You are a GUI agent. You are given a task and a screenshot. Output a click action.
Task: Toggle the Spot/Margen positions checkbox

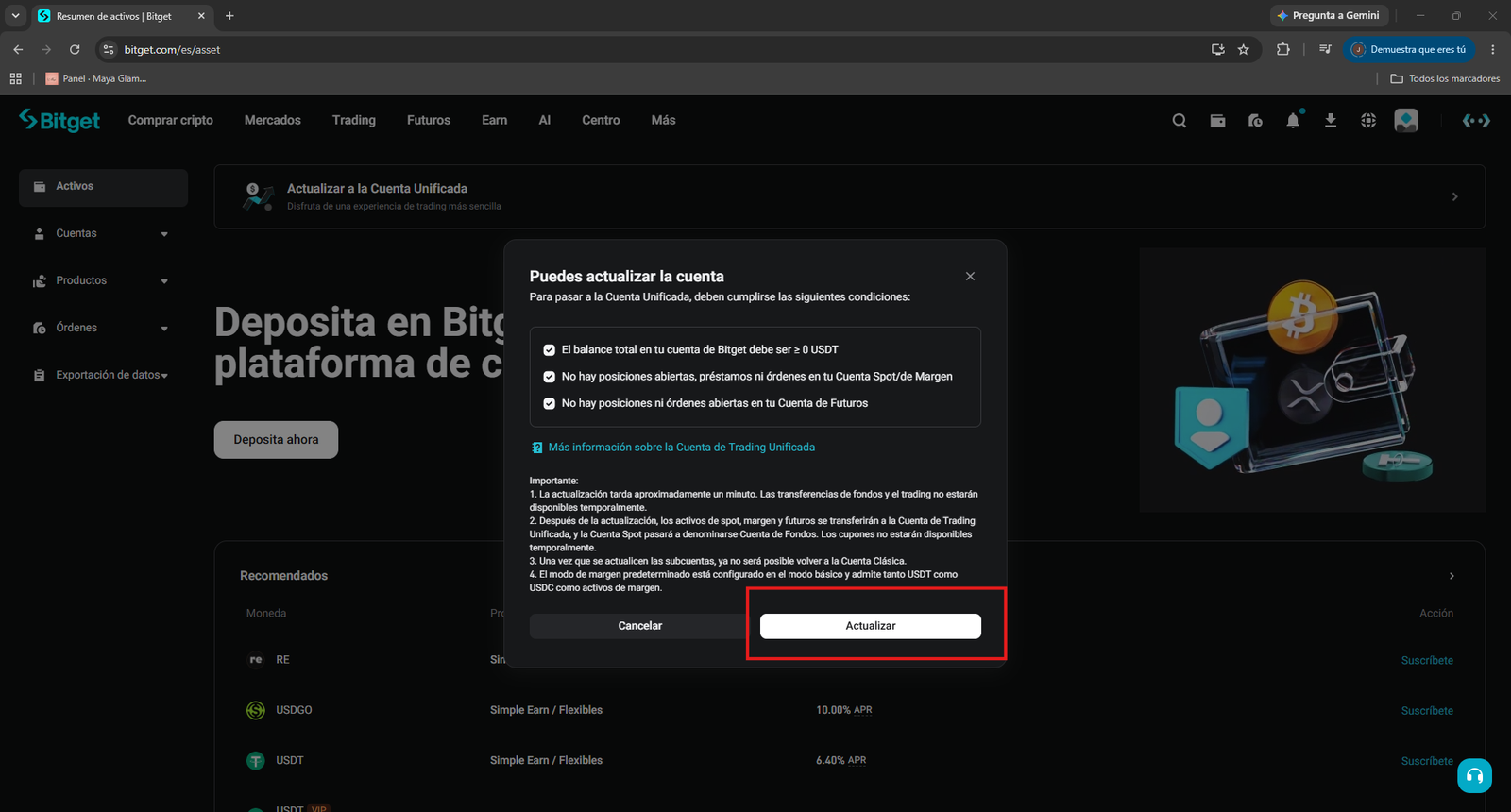(549, 377)
